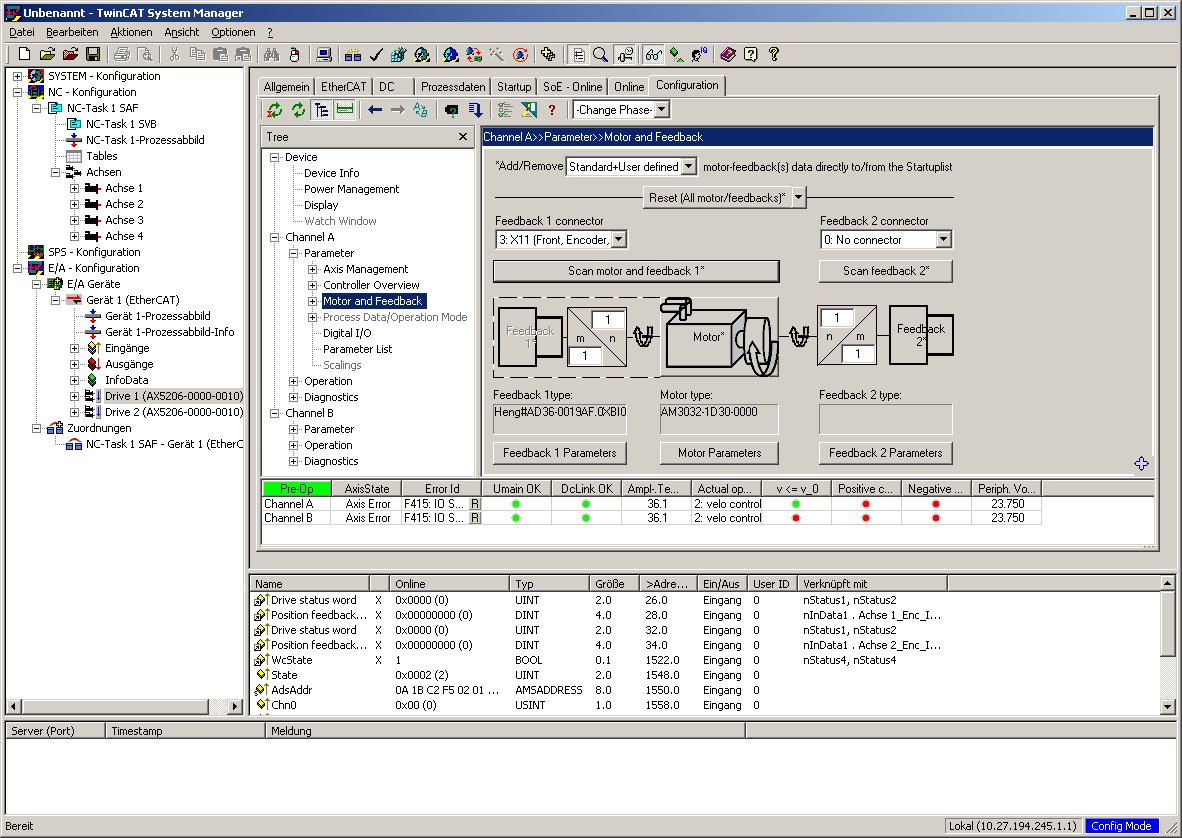1182x838 pixels.
Task: Expand Channel A Operation node
Action: (x=293, y=381)
